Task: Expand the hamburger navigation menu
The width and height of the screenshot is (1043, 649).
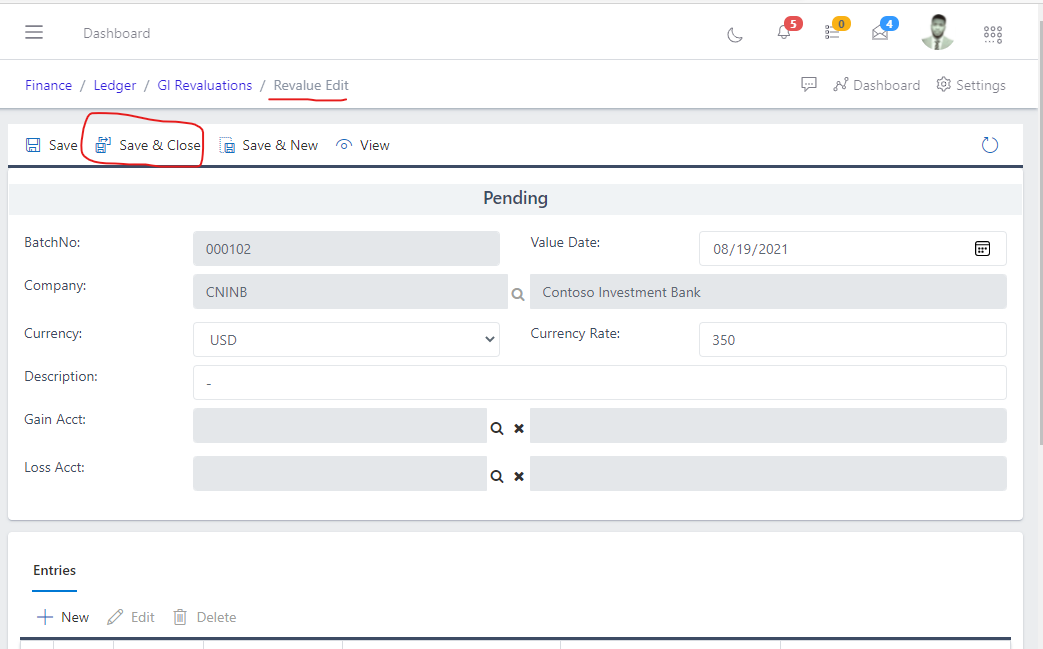Action: point(33,30)
